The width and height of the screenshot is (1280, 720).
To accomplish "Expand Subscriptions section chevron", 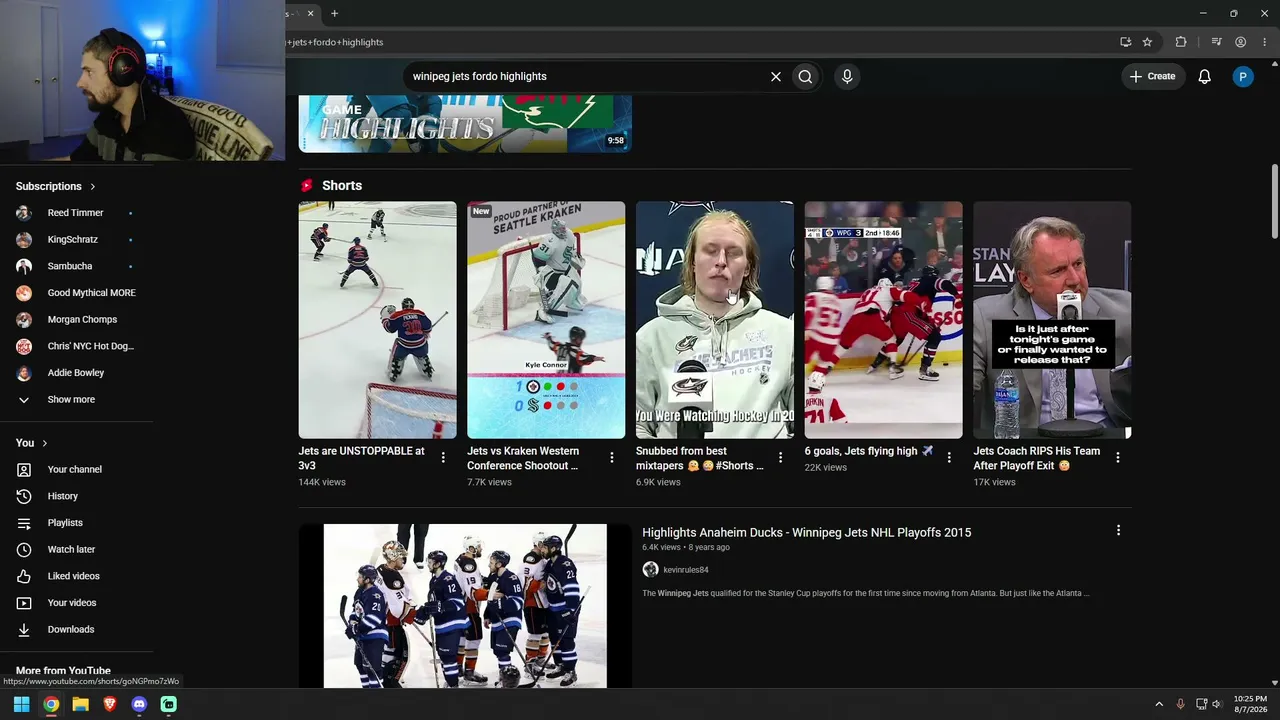I will [93, 186].
